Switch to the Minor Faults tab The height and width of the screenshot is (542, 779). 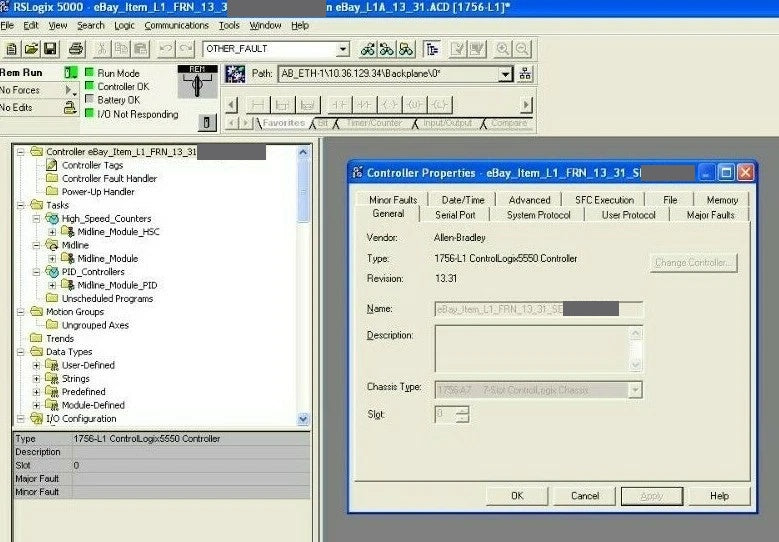coord(393,200)
